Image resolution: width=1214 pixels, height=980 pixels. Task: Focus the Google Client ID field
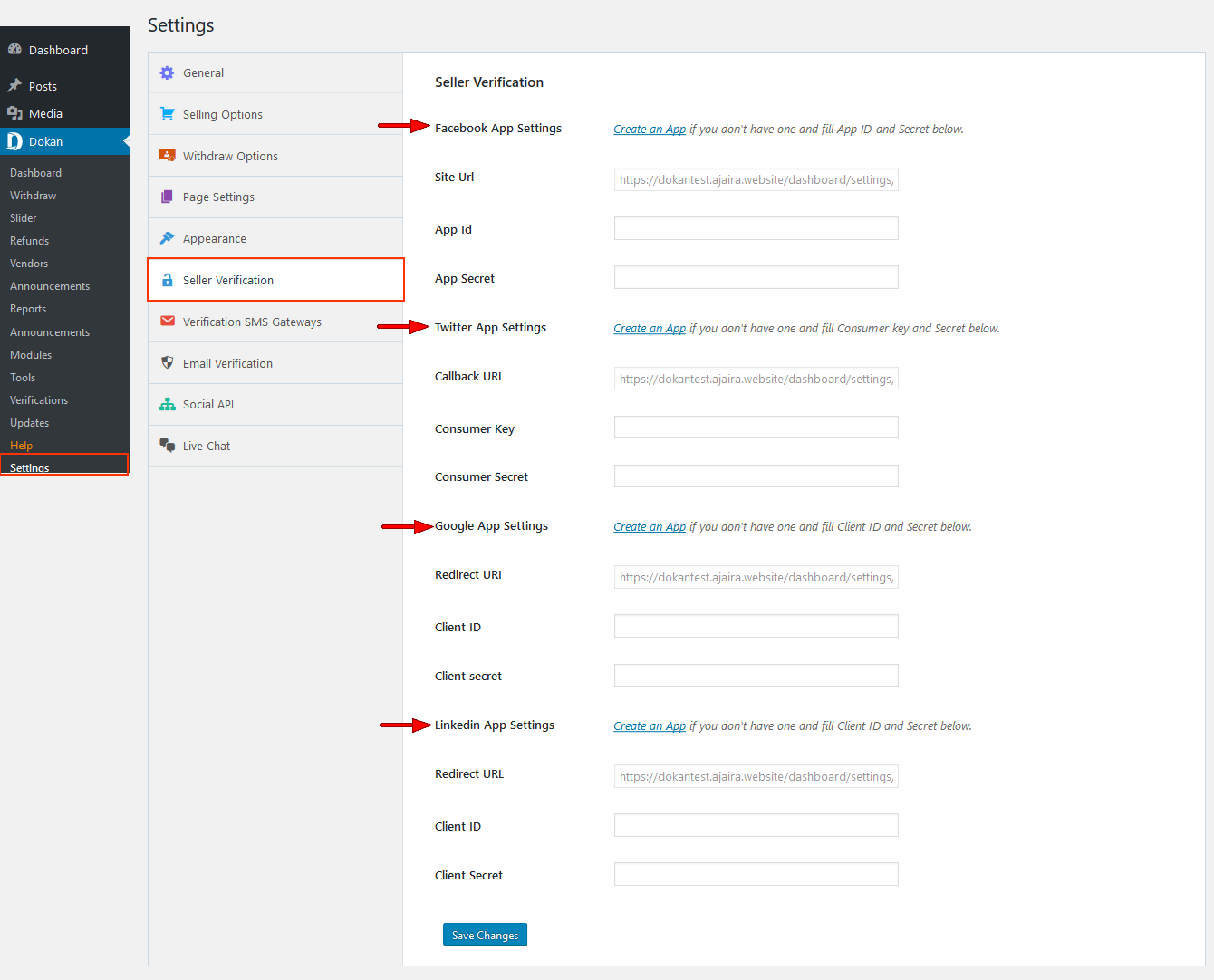[x=756, y=626]
